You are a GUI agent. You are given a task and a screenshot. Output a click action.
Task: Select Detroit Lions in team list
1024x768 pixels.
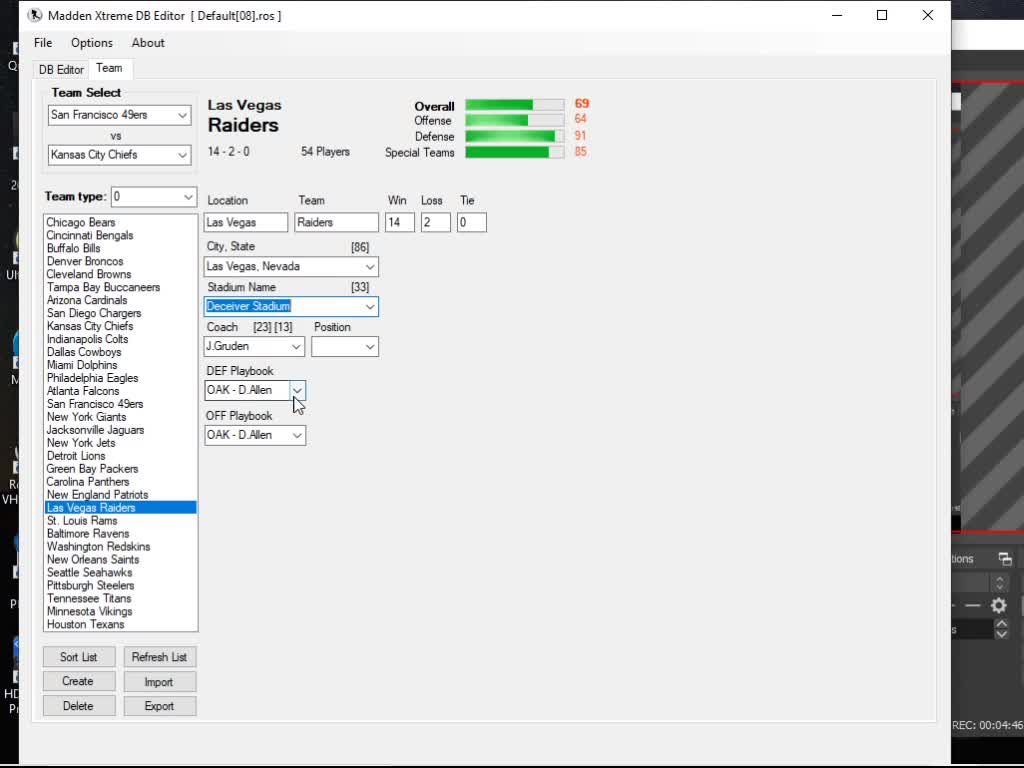click(x=120, y=456)
